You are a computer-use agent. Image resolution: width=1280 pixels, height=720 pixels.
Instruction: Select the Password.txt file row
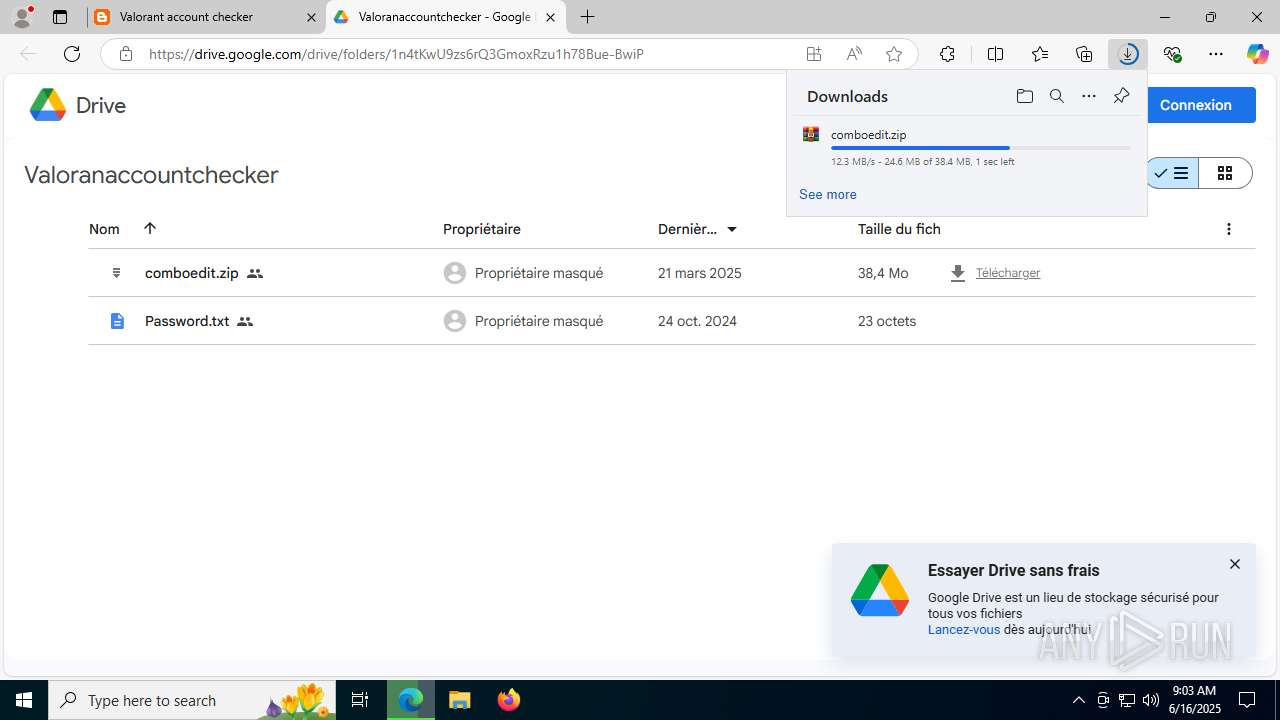671,321
